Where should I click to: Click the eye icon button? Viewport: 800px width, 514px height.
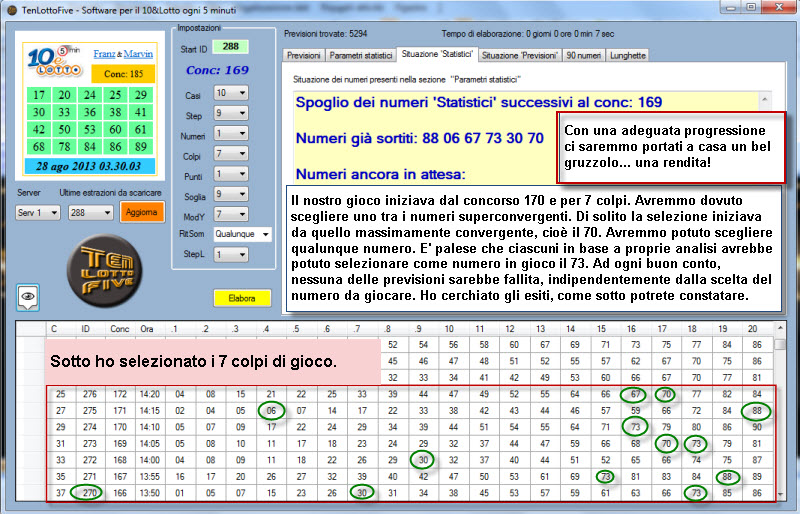tap(28, 297)
